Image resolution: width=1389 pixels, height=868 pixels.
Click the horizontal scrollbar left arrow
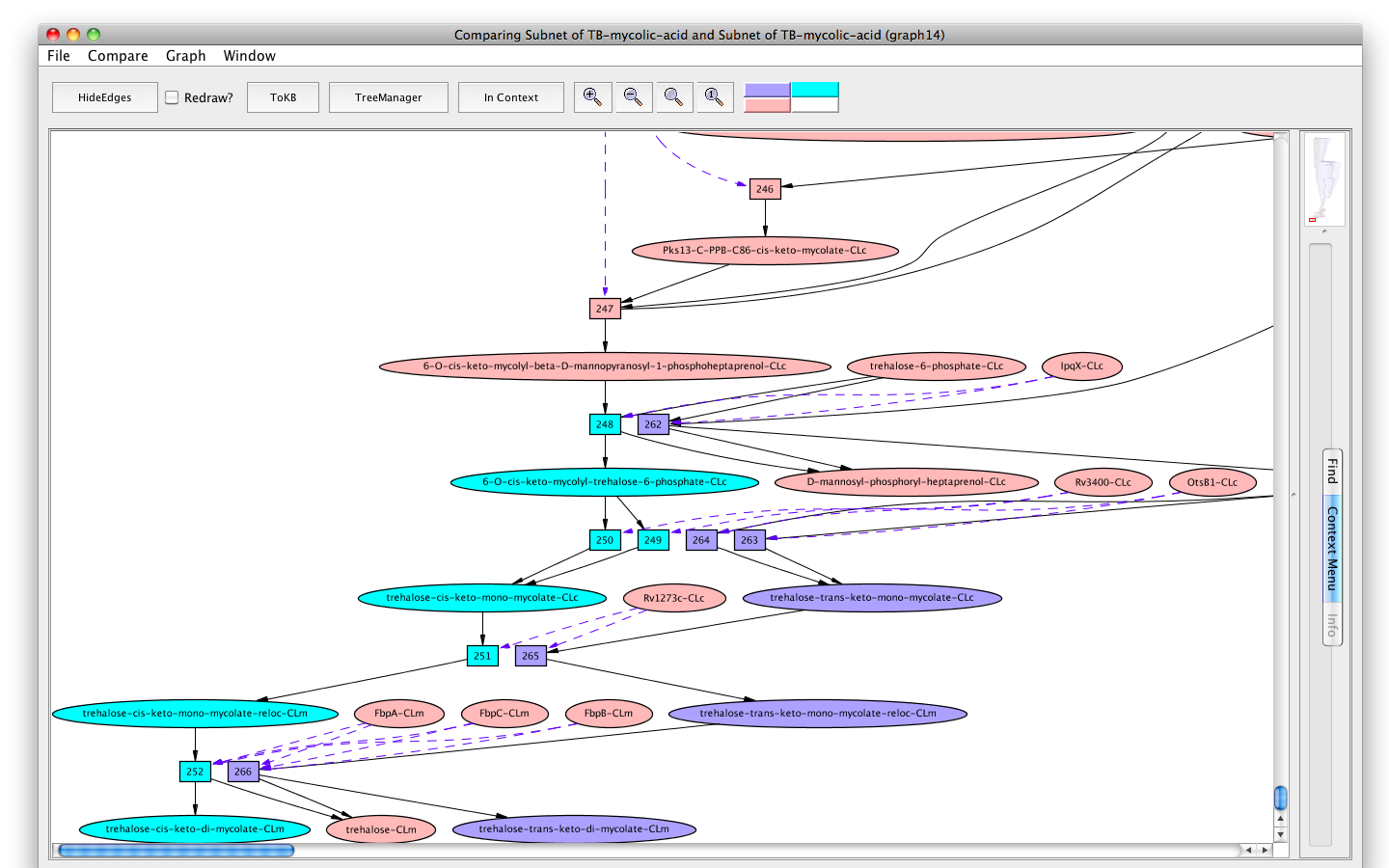click(1249, 850)
